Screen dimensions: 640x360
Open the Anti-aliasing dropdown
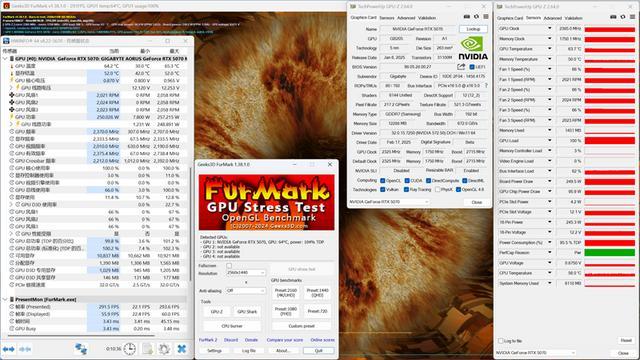[x=246, y=291]
